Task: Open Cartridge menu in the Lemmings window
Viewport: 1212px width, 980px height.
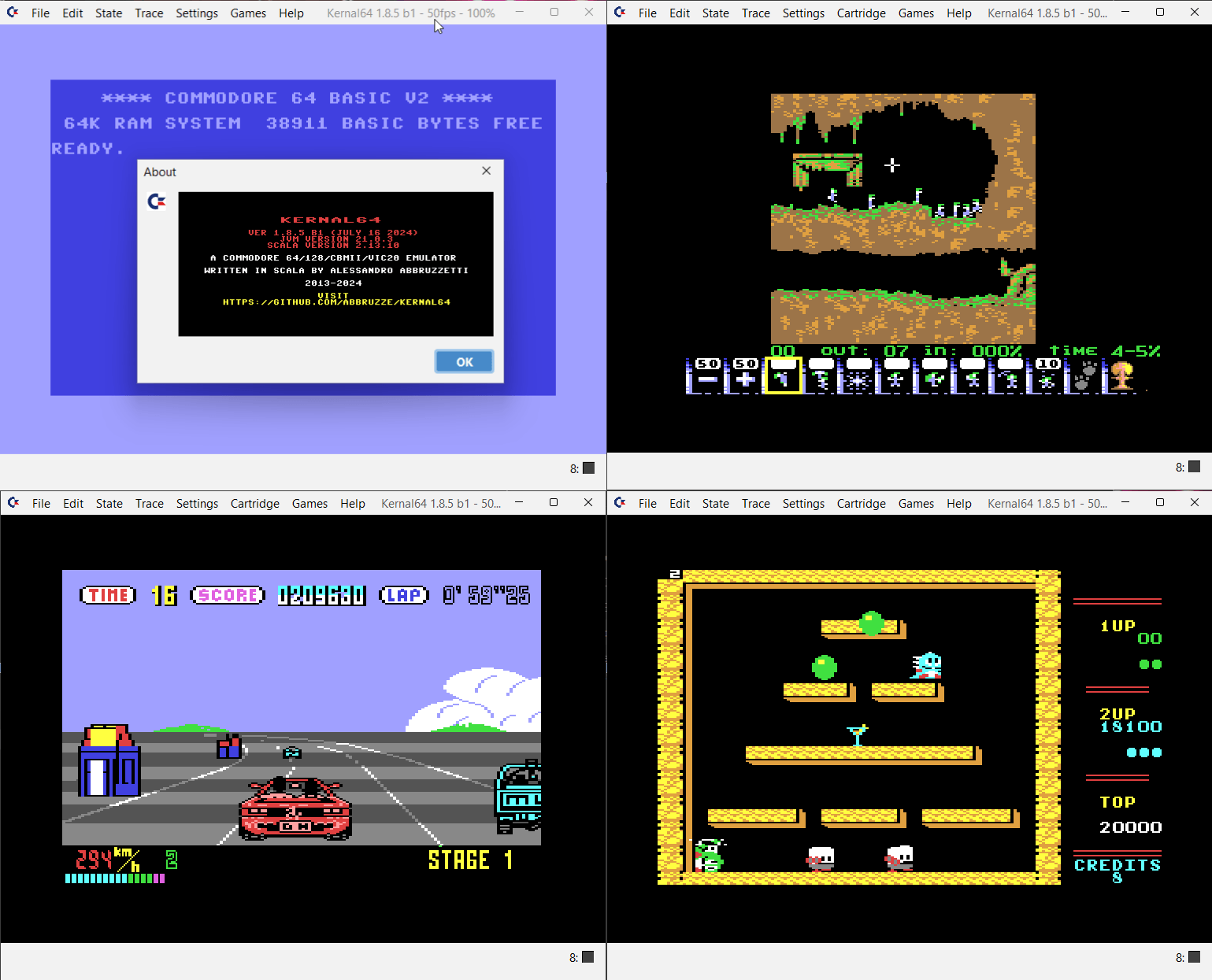Action: click(862, 13)
